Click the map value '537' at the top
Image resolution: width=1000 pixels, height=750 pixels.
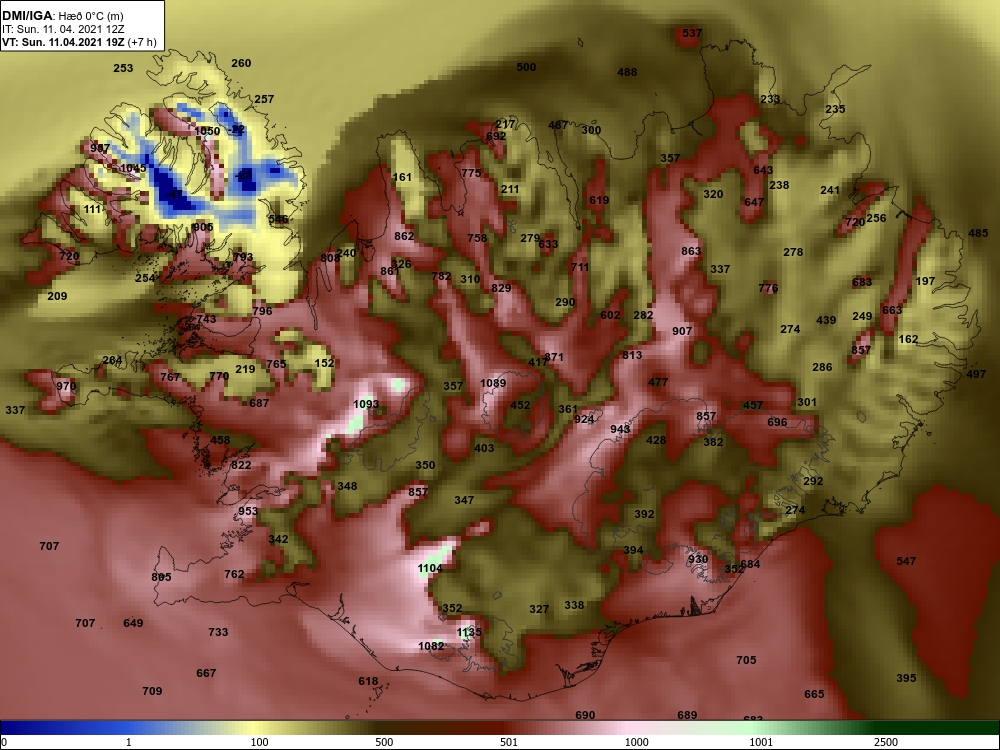(x=692, y=33)
